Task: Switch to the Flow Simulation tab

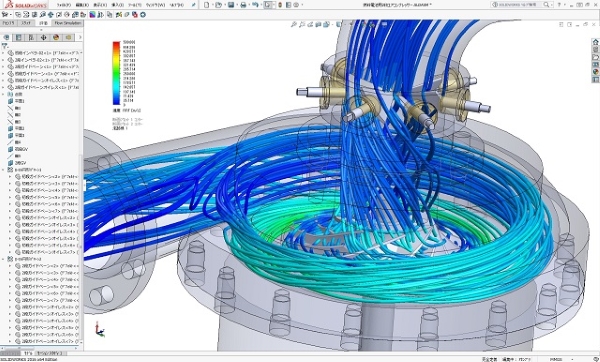Action: pos(68,23)
